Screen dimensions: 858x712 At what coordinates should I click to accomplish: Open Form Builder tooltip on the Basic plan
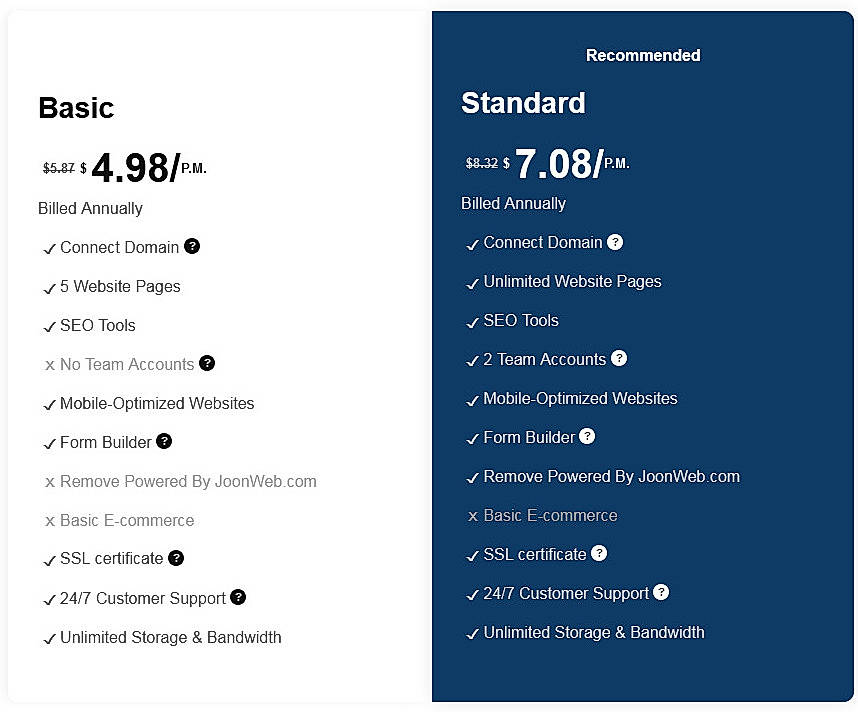click(x=164, y=442)
